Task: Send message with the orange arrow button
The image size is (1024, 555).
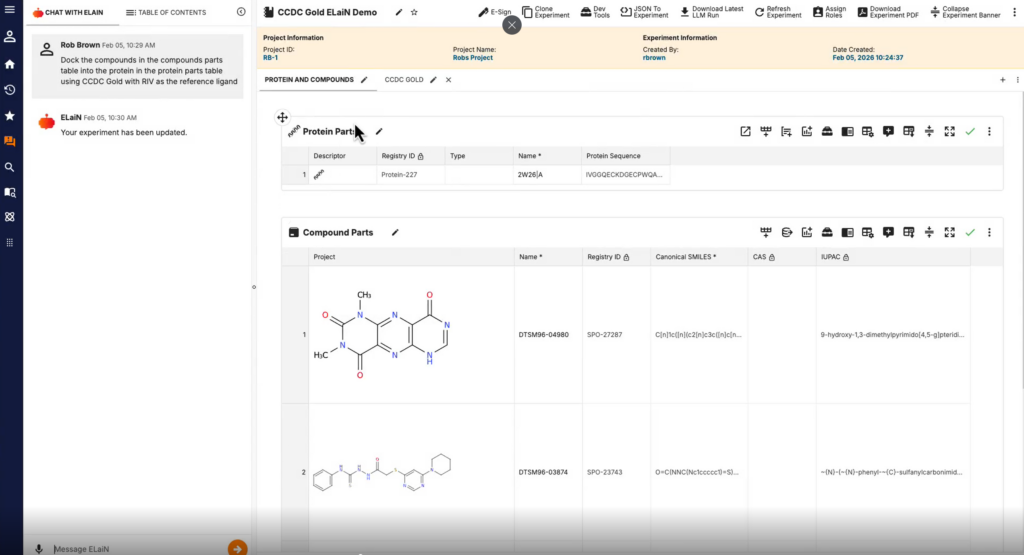Action: click(237, 547)
